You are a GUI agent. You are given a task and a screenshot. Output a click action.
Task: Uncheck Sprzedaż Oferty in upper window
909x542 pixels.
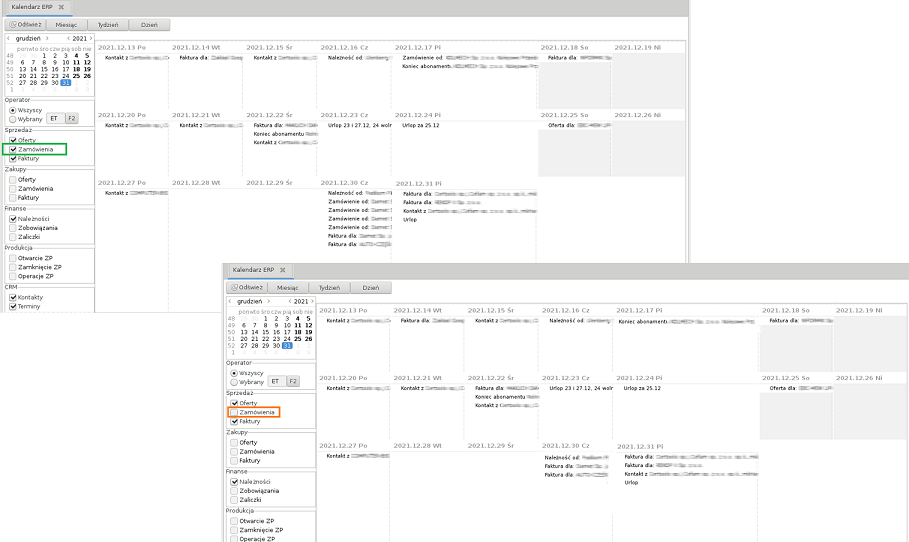pyautogui.click(x=13, y=140)
